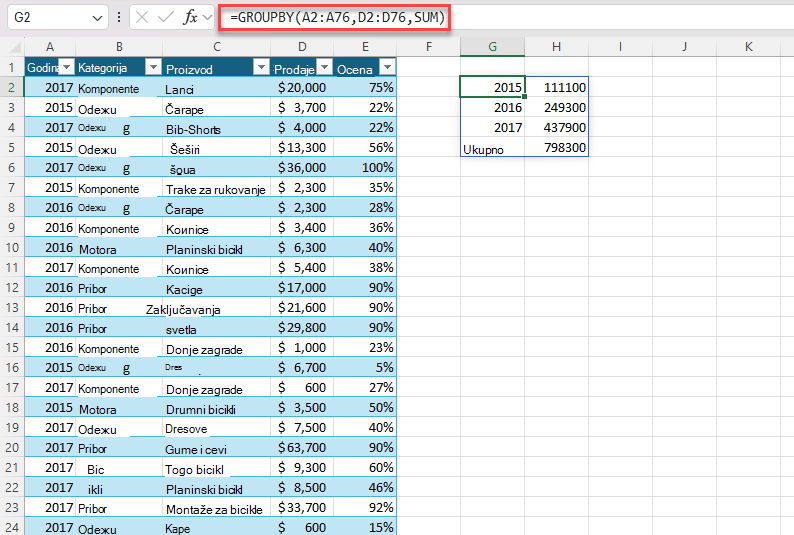Click product cell Bib-Shorts
Image resolution: width=794 pixels, height=535 pixels.
[217, 128]
